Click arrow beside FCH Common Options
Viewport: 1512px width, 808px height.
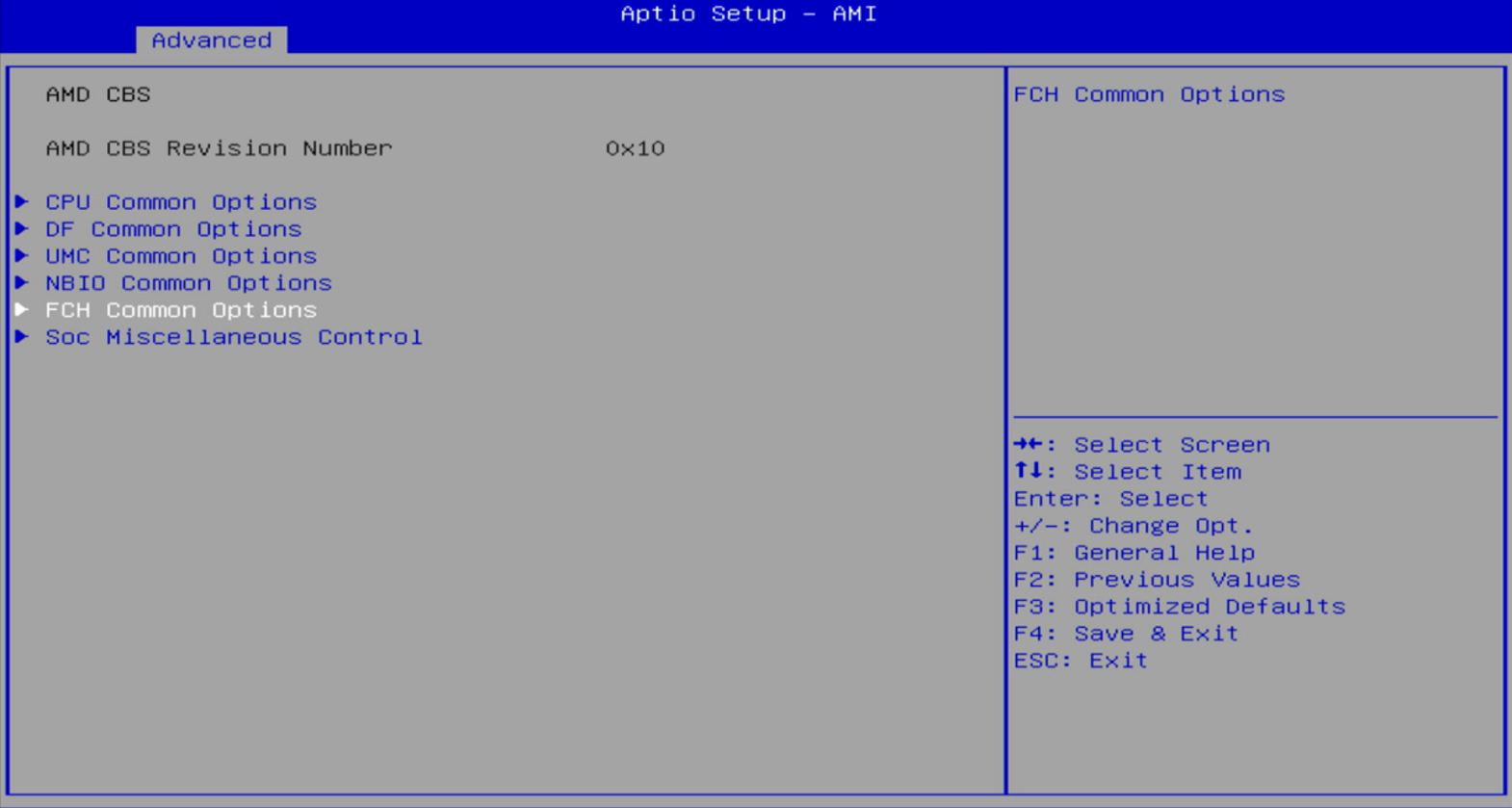pos(22,309)
